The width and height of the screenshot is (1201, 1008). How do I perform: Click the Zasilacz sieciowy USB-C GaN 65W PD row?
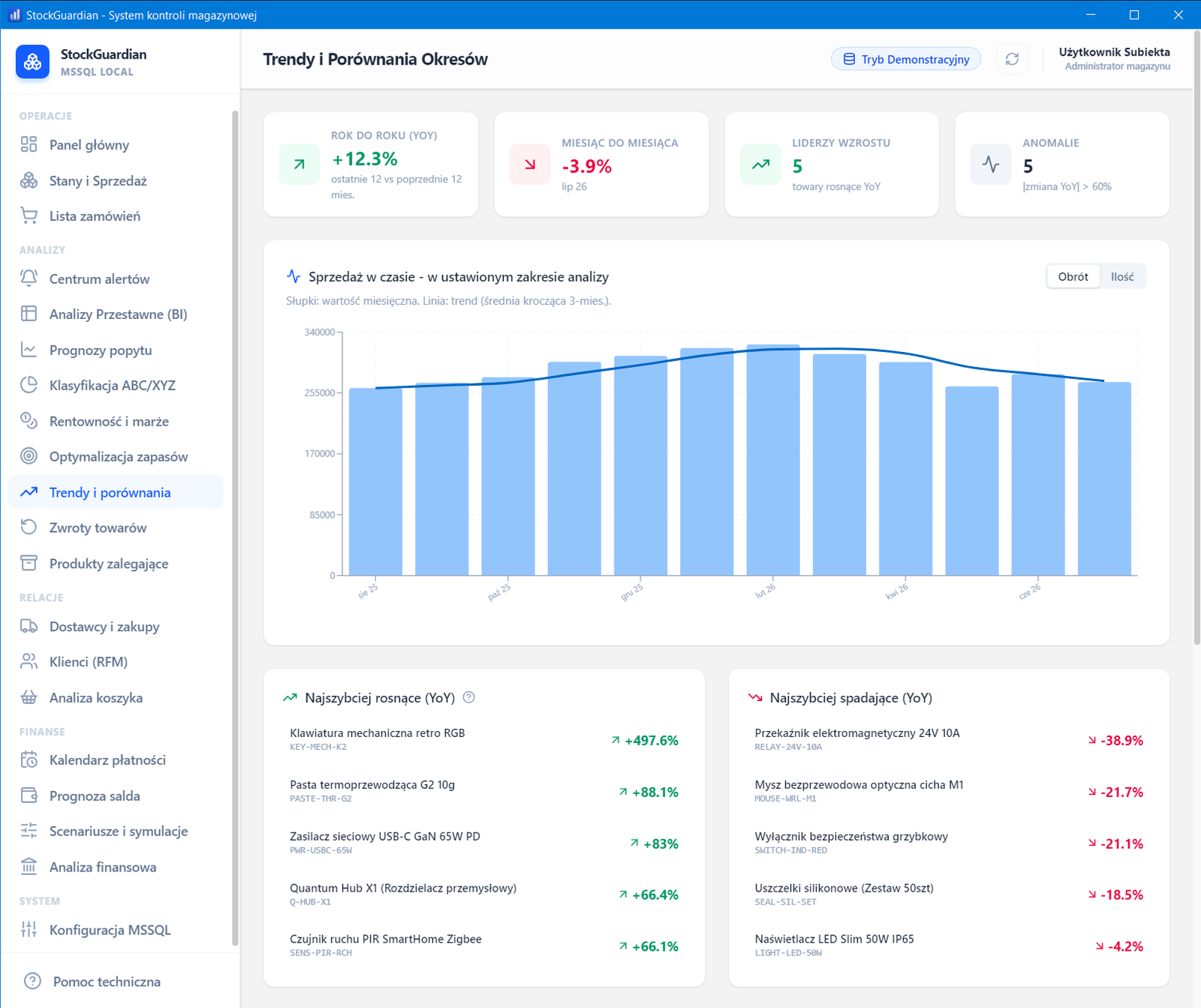click(484, 844)
